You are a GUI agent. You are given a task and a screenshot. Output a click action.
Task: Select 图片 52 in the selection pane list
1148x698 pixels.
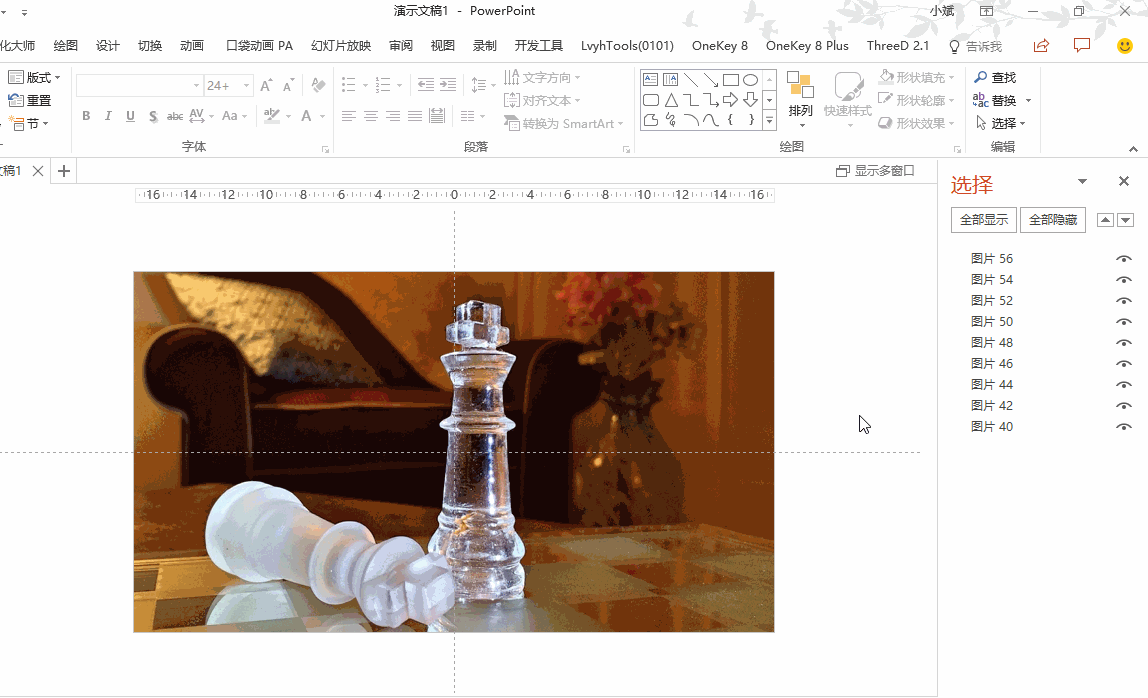(992, 301)
